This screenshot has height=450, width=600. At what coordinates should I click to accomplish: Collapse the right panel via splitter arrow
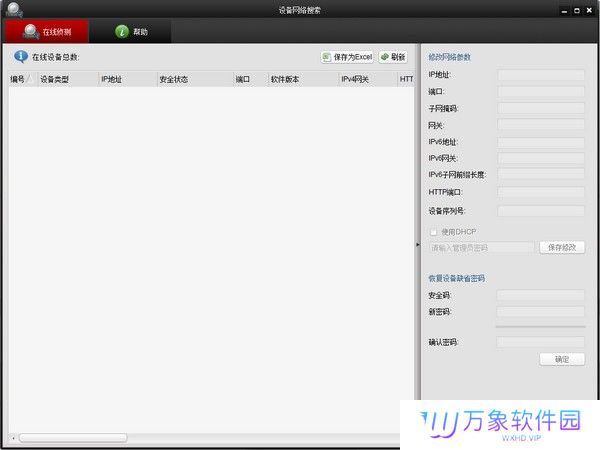pos(417,244)
